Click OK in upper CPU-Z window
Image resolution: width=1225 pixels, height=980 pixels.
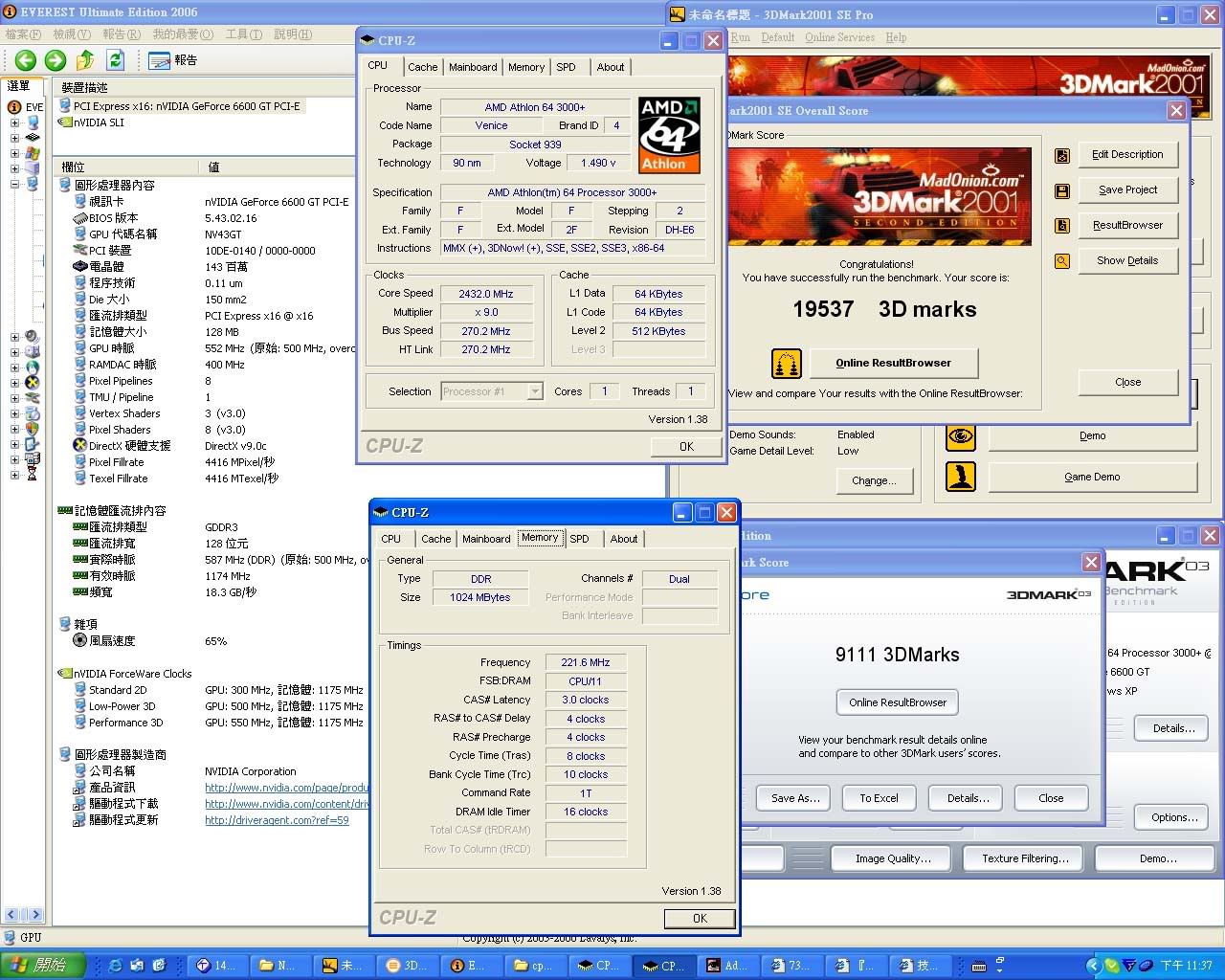(x=686, y=446)
